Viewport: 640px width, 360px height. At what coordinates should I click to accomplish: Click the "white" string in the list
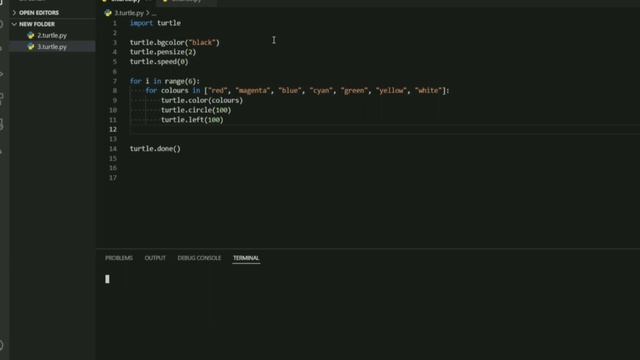click(429, 91)
